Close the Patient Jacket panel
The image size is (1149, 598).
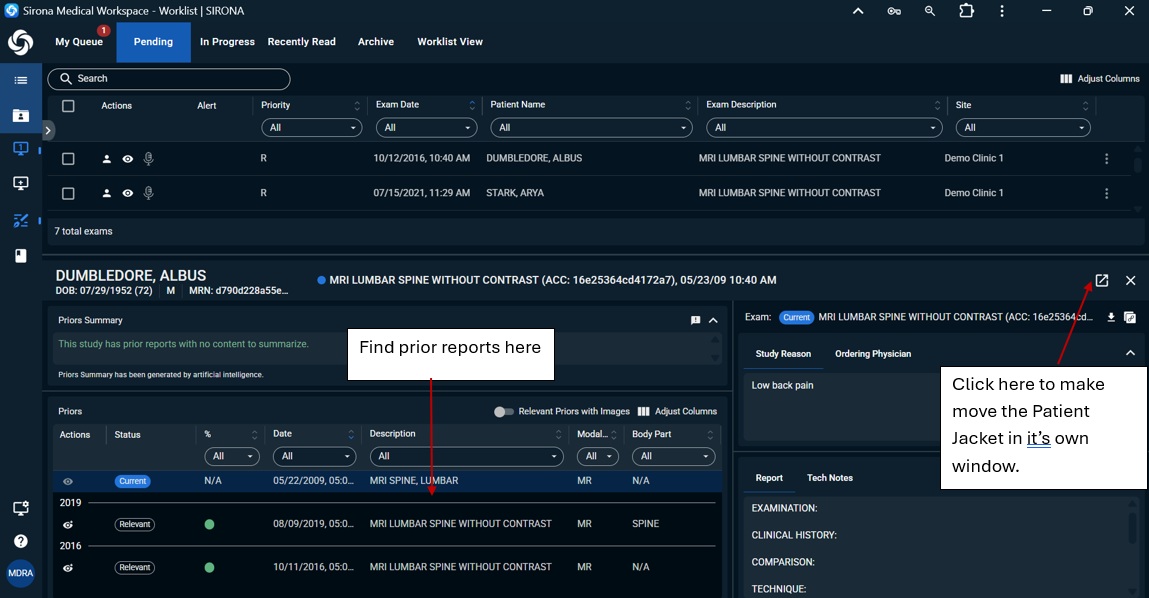click(1130, 281)
